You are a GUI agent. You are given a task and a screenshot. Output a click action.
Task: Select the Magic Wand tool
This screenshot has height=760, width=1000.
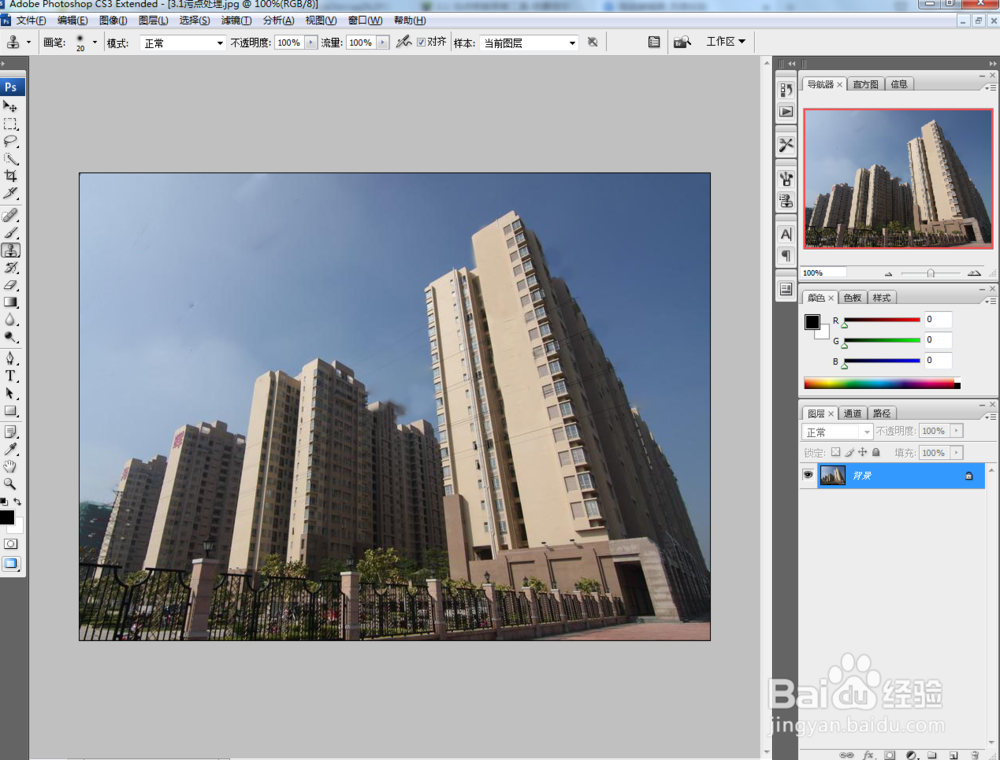(10, 158)
